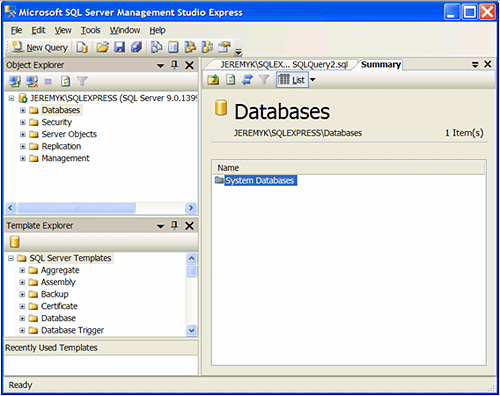
Task: Click Template Explorer scrollbar down arrow
Action: coord(192,330)
